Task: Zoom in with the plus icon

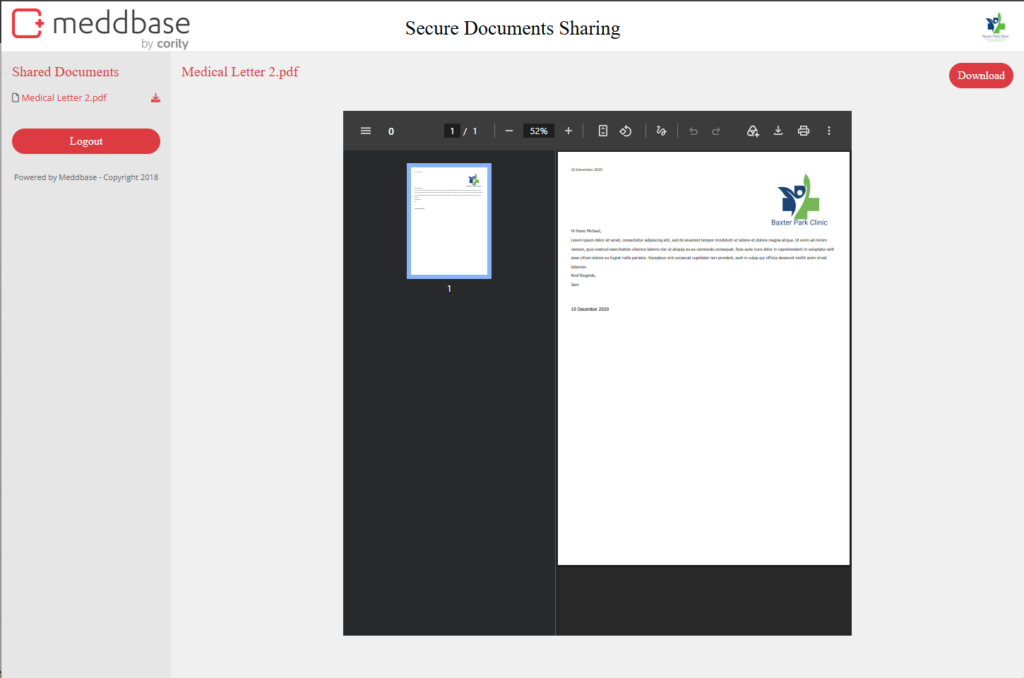Action: 568,131
